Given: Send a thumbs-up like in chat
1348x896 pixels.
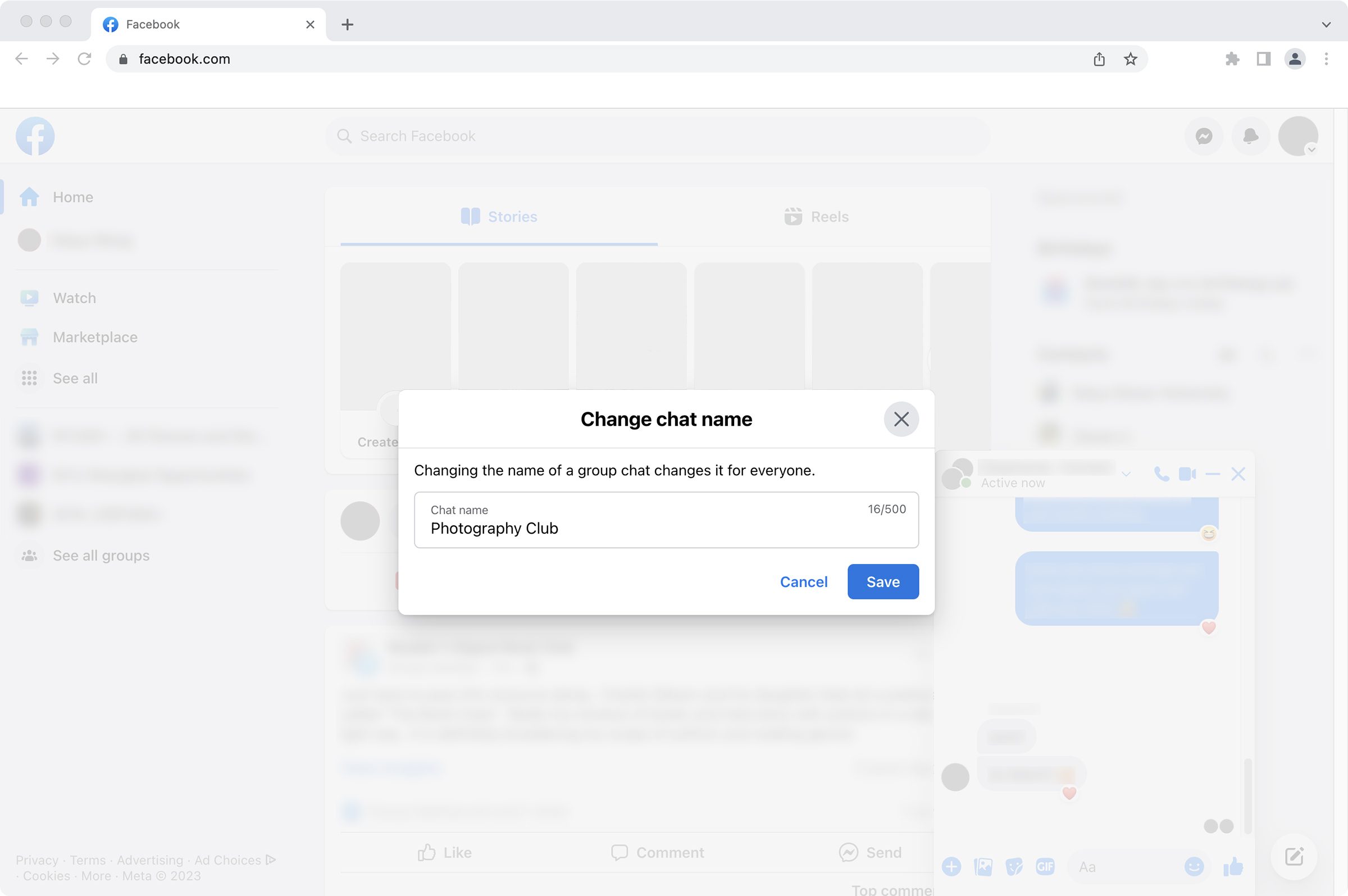Looking at the screenshot, I should (1233, 866).
